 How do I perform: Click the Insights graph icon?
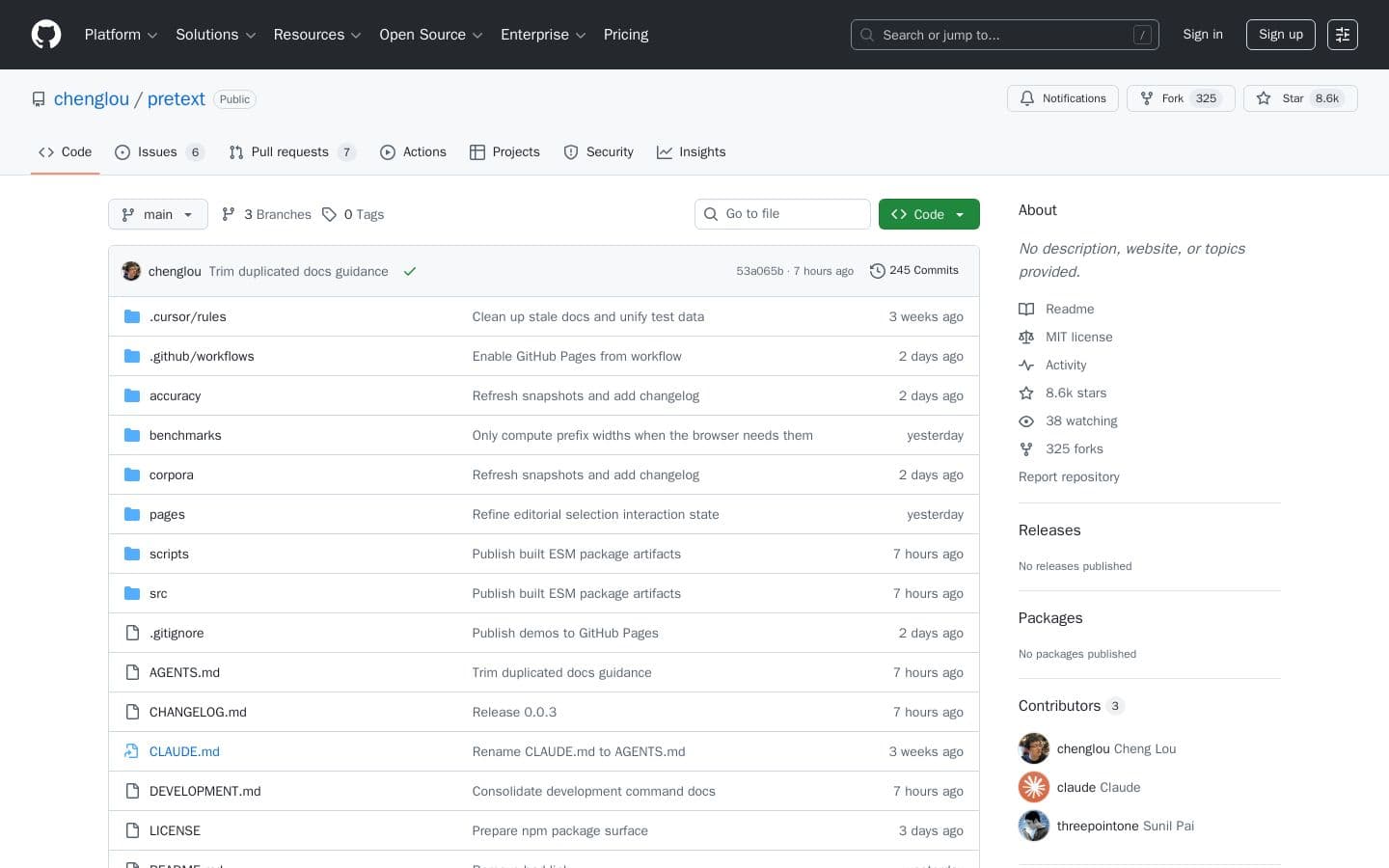(x=665, y=152)
